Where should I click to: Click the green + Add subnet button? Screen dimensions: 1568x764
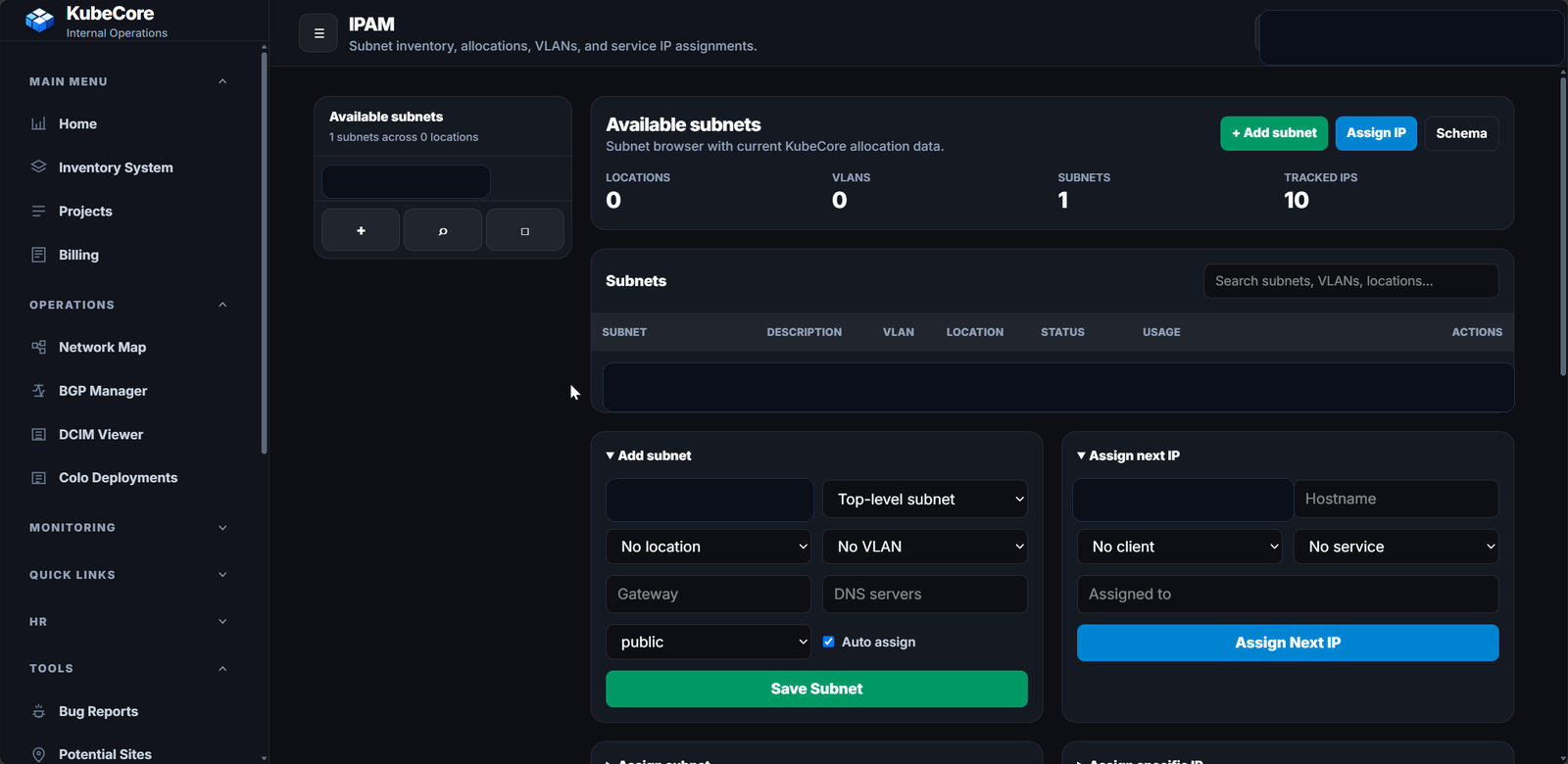pos(1274,133)
